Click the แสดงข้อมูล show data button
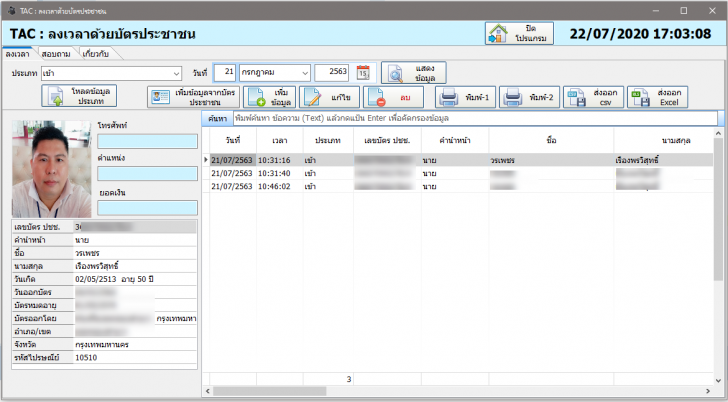 (x=414, y=73)
